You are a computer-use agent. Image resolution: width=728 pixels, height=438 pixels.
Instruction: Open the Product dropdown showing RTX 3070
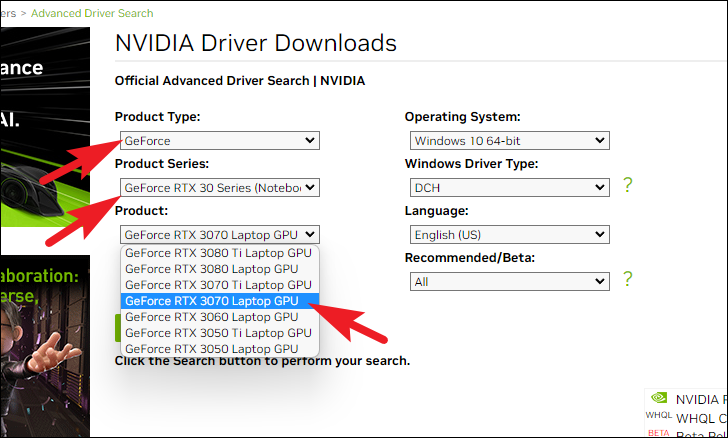[220, 235]
